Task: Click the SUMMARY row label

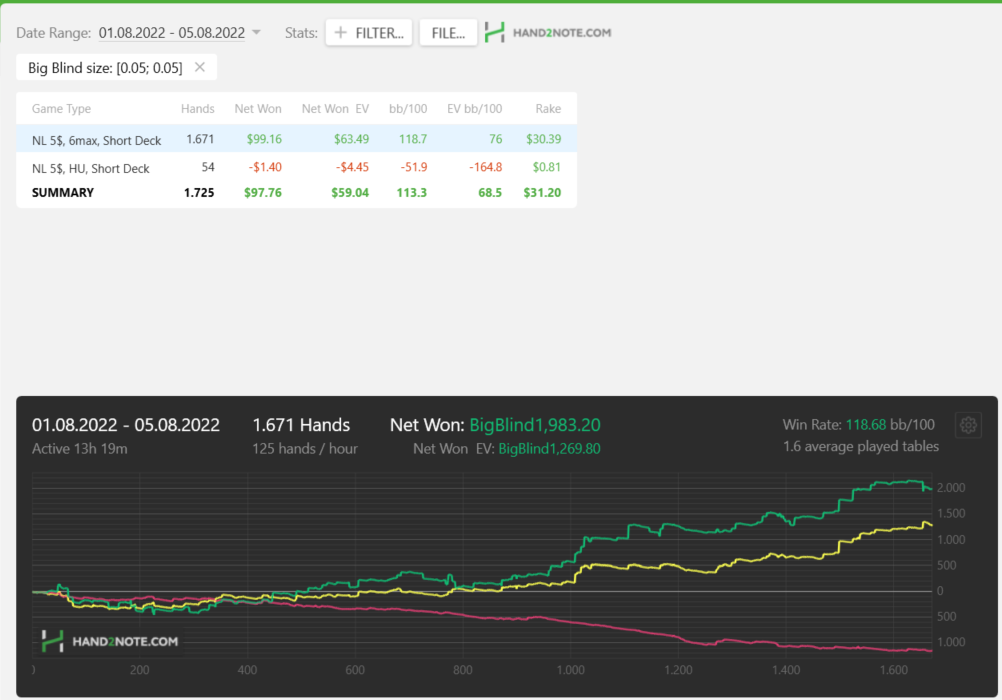Action: (63, 192)
